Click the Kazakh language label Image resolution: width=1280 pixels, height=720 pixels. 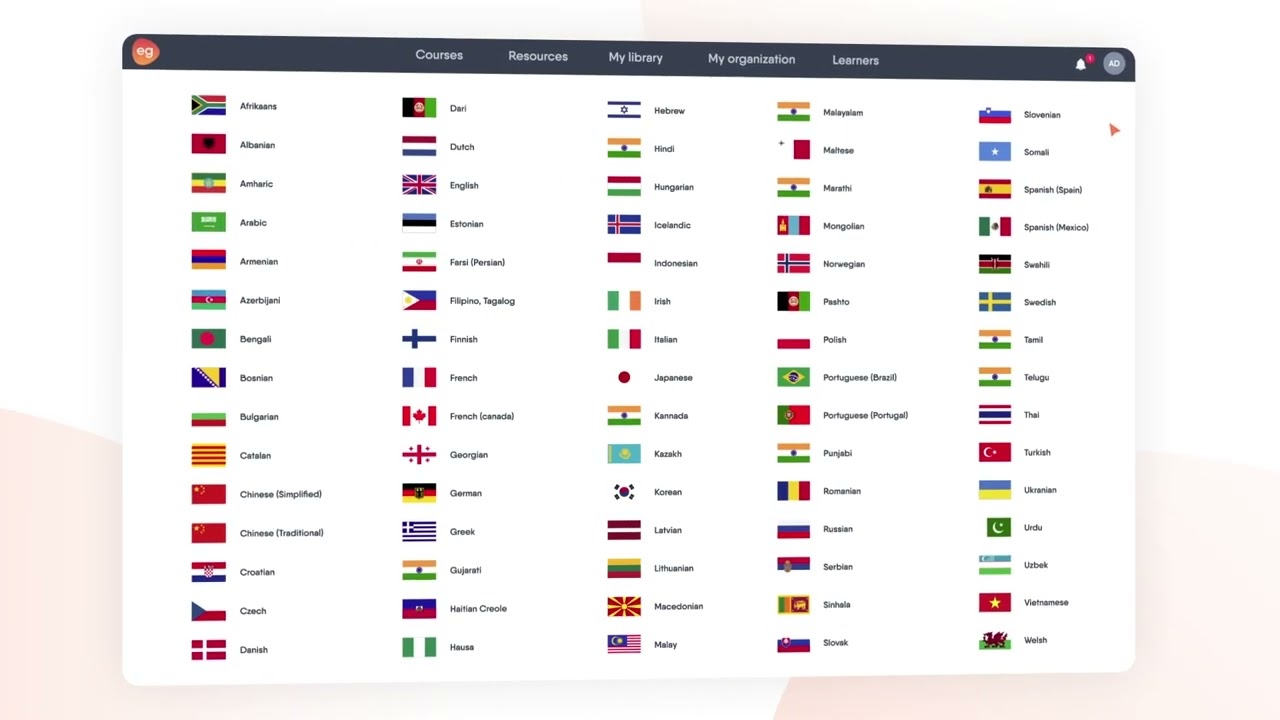point(668,454)
